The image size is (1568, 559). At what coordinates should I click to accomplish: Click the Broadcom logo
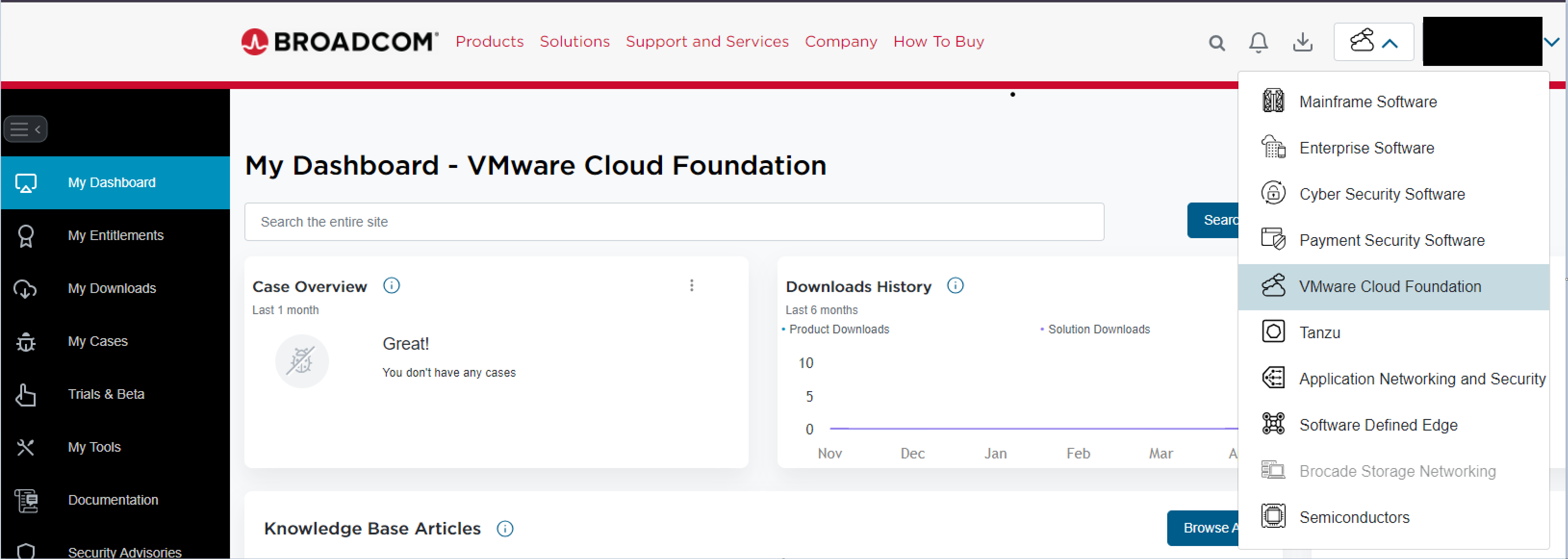[x=340, y=41]
